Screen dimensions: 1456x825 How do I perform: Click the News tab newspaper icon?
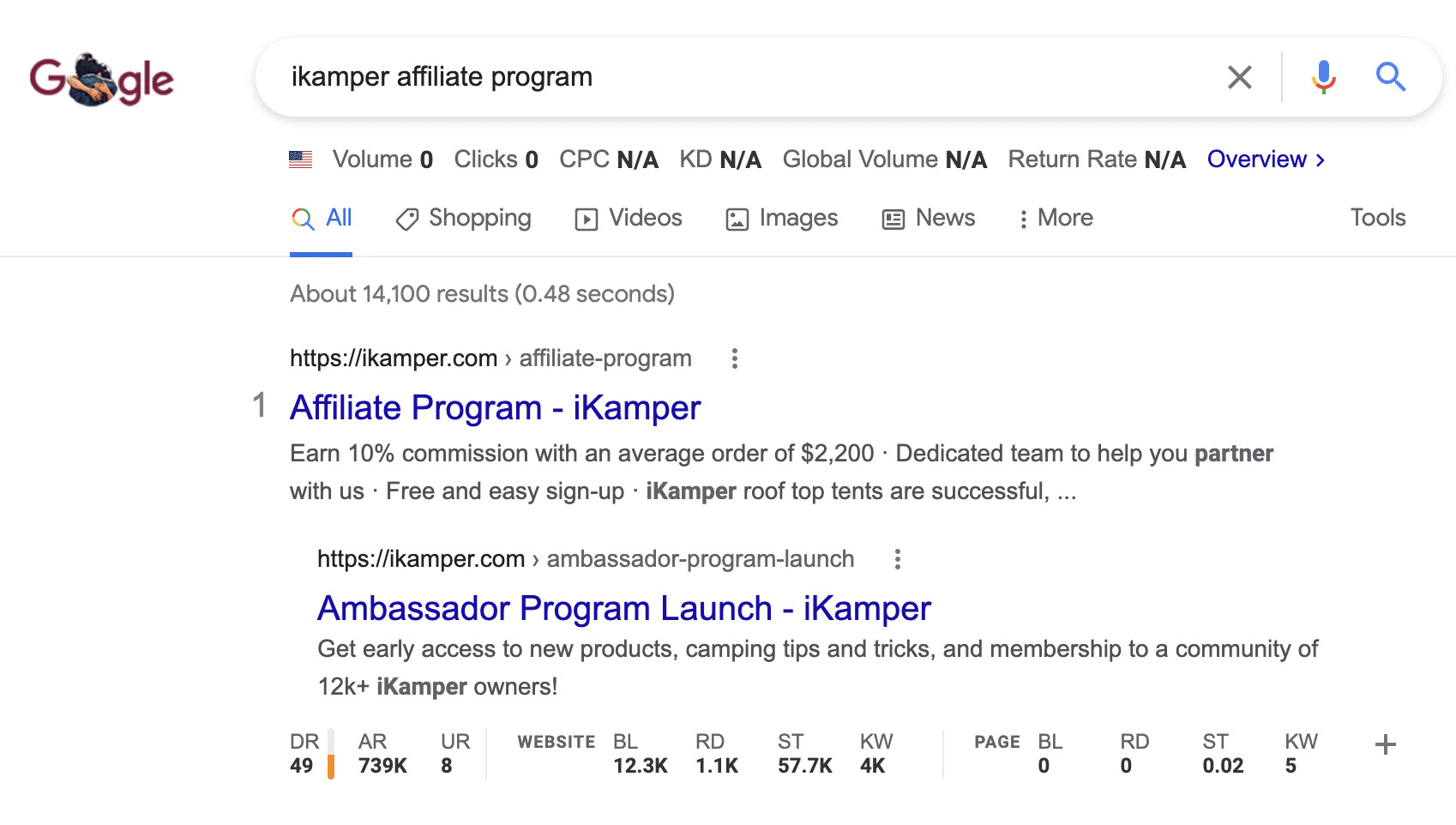(x=893, y=219)
